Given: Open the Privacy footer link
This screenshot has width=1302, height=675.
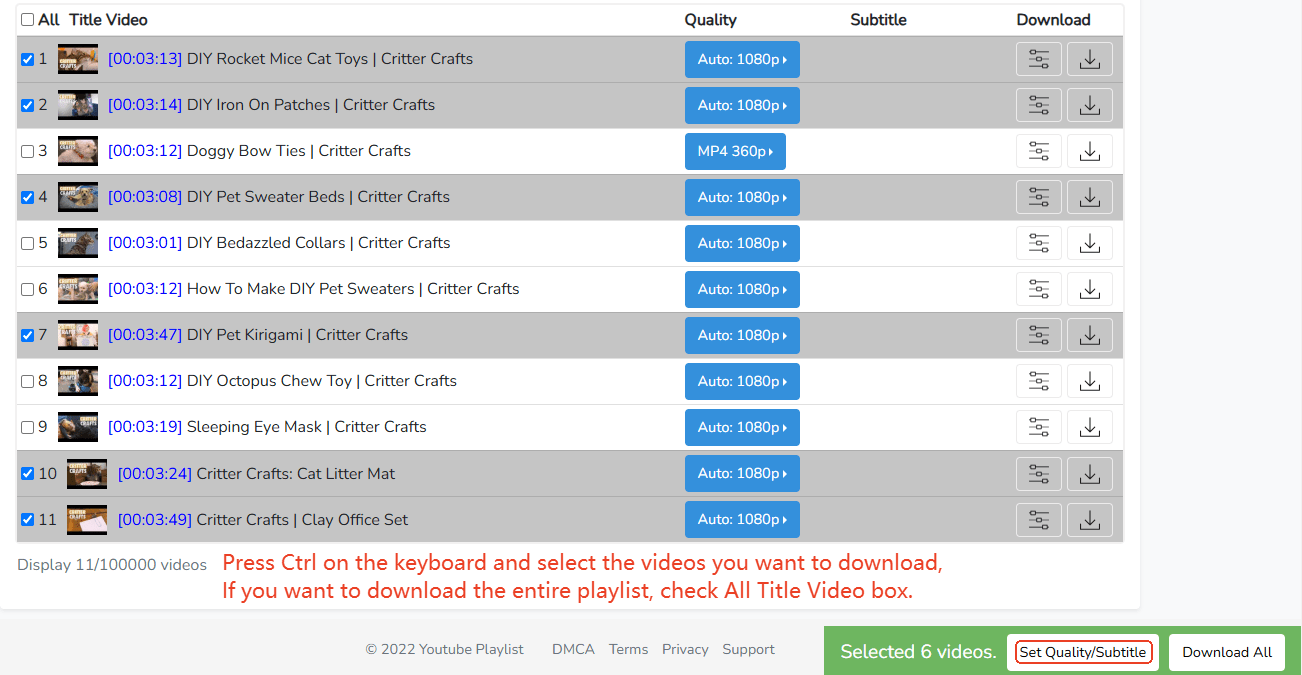Looking at the screenshot, I should click(x=685, y=649).
